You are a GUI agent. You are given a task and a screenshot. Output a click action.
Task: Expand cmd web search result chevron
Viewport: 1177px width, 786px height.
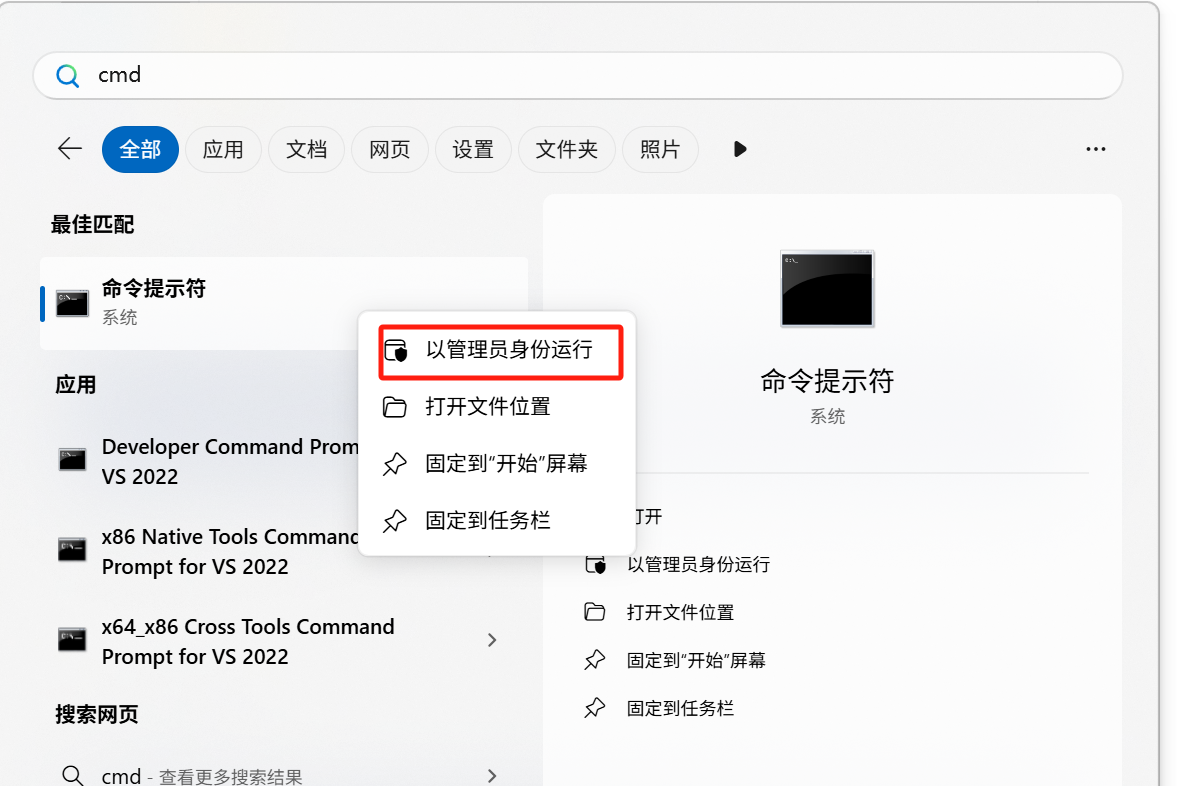click(x=492, y=775)
